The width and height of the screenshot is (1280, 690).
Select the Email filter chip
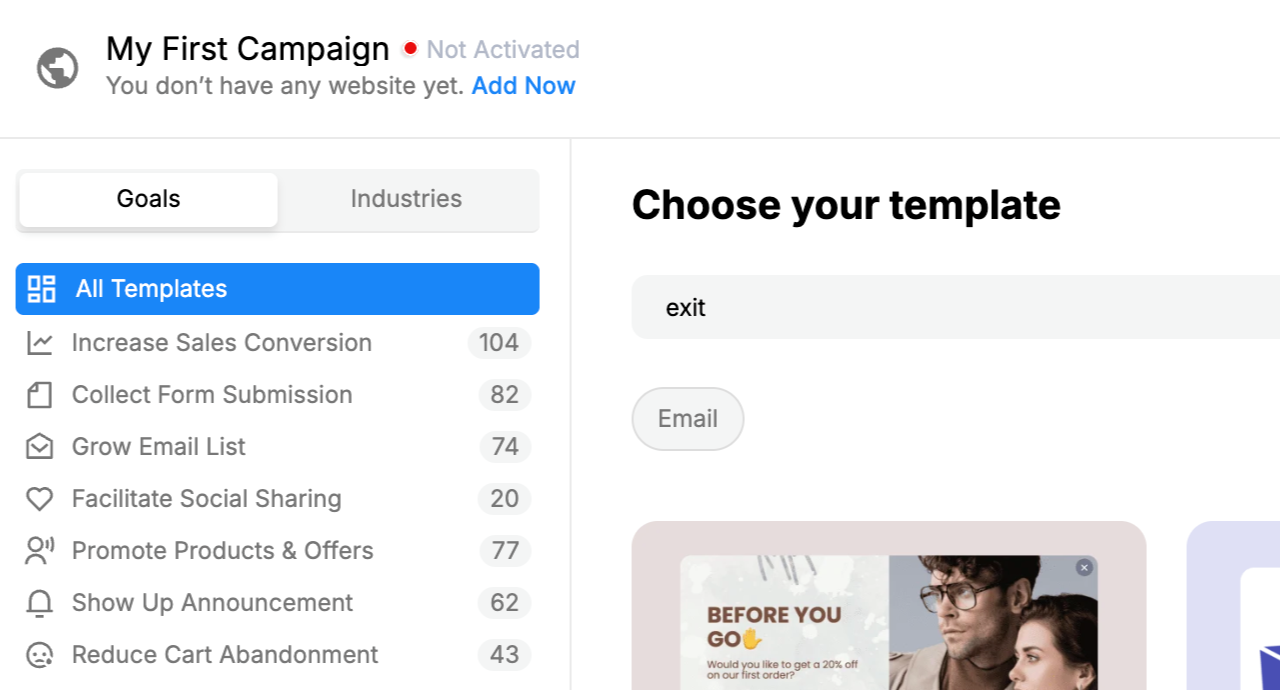click(x=688, y=419)
